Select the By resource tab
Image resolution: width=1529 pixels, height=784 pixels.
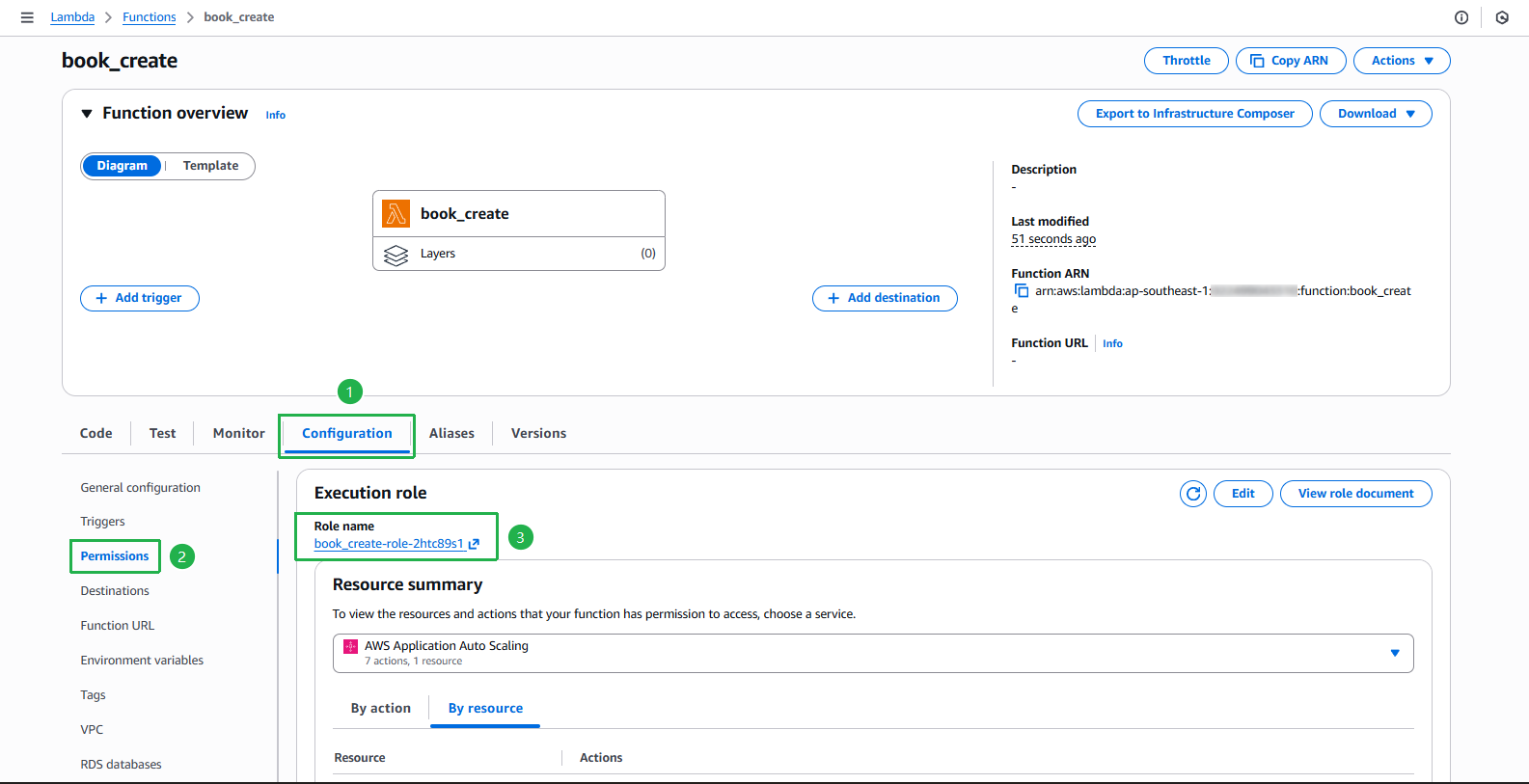[x=485, y=708]
